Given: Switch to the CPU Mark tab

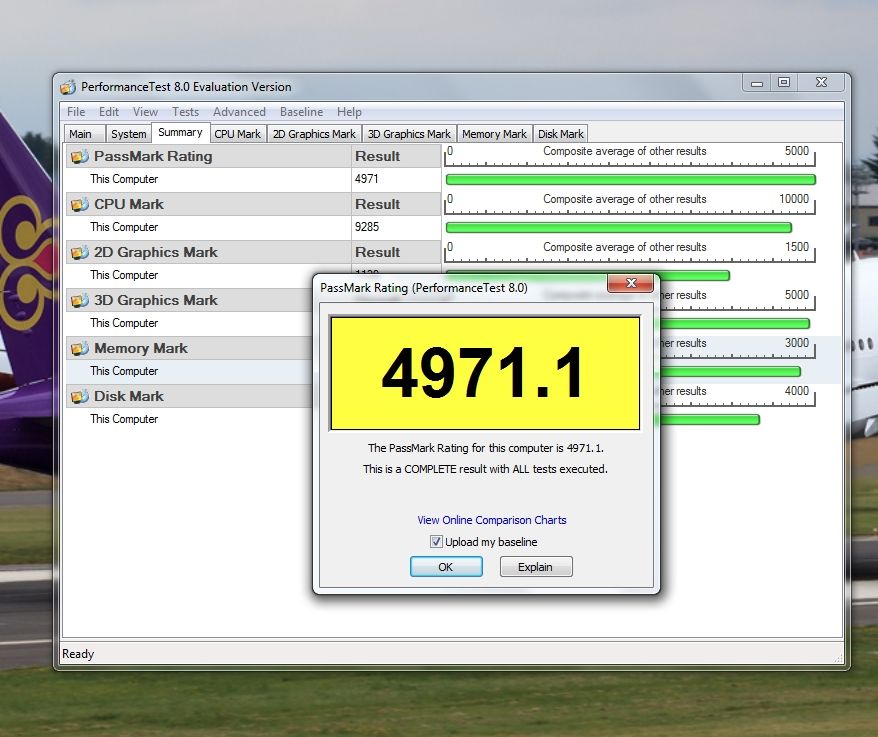Looking at the screenshot, I should coord(237,134).
